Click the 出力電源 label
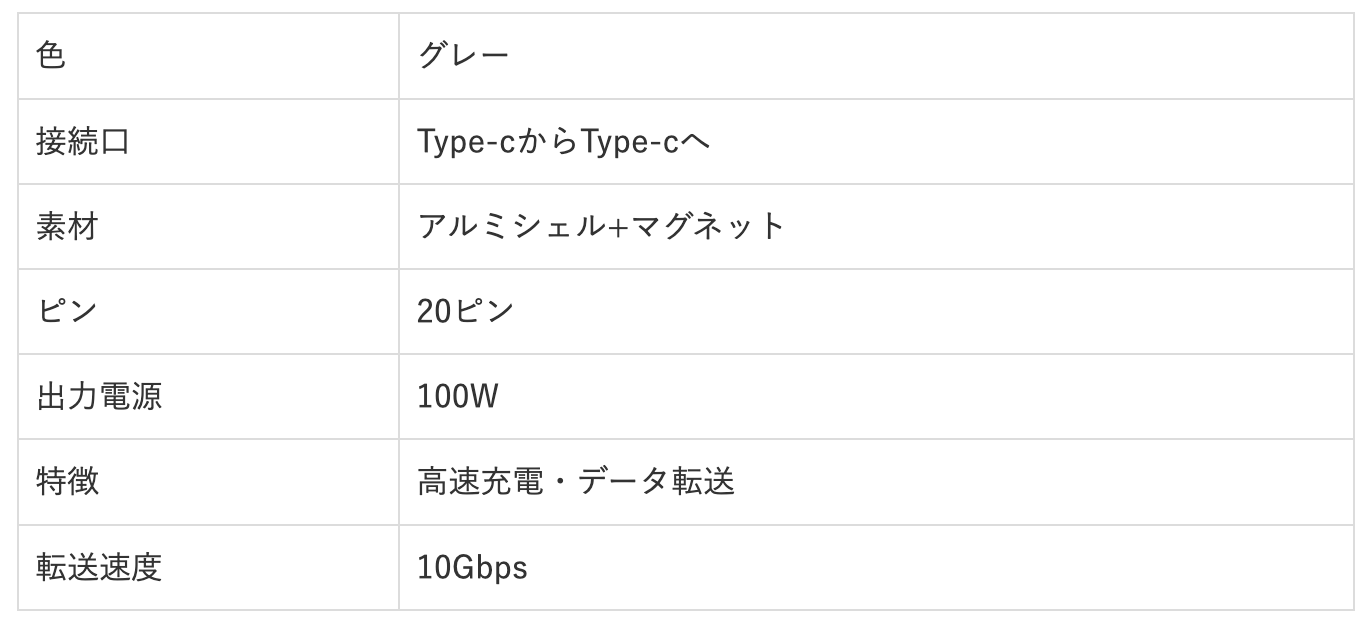Screen dimensions: 1372x622 point(99,397)
